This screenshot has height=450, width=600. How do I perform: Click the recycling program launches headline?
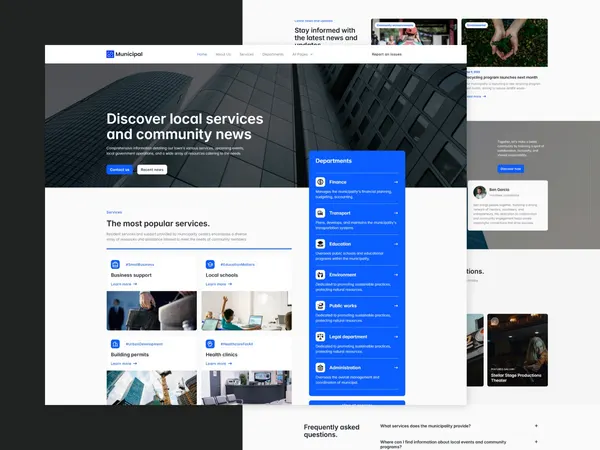click(x=502, y=77)
